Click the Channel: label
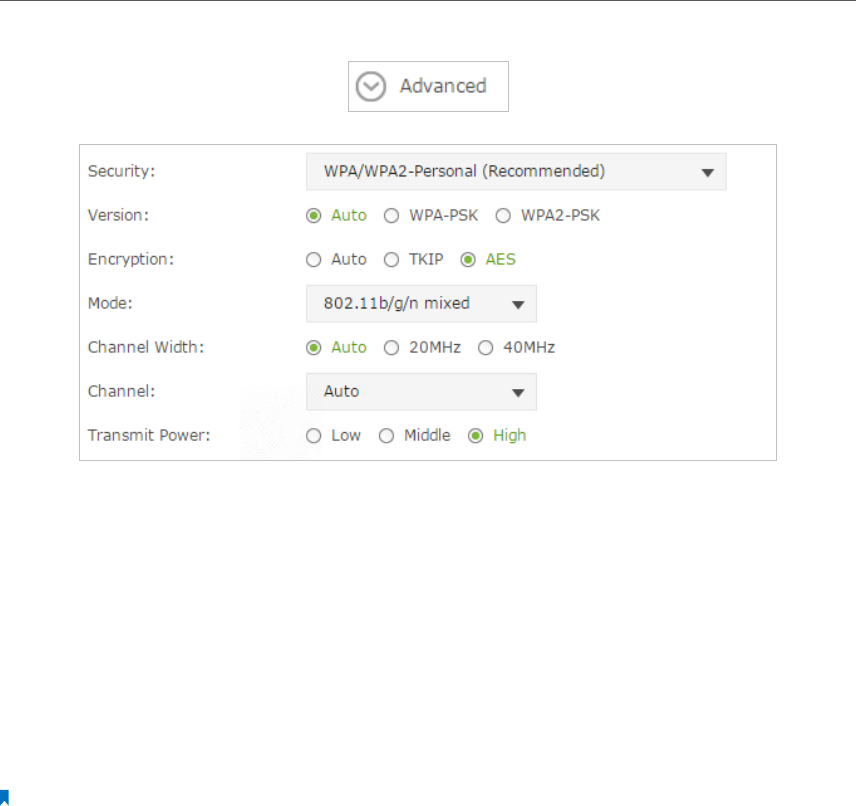 click(x=122, y=392)
